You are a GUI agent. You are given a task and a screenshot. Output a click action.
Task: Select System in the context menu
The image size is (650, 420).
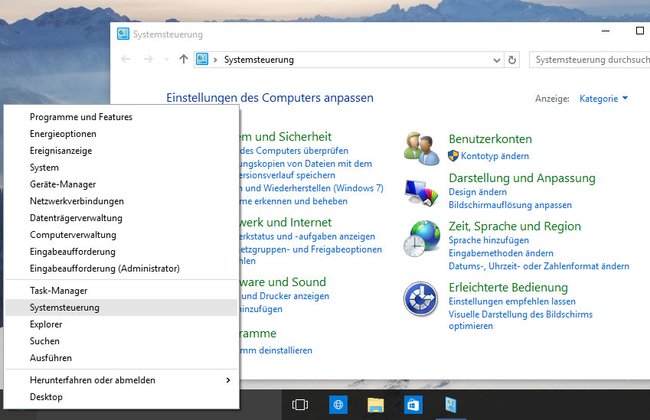point(122,168)
